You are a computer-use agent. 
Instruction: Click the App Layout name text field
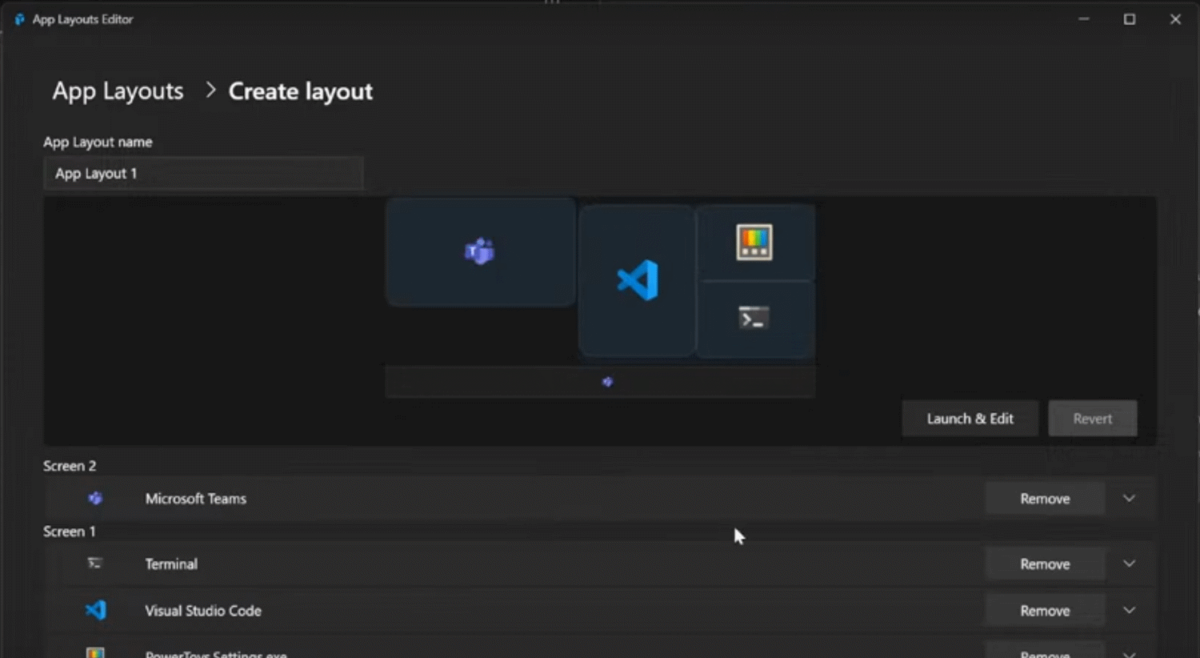204,173
